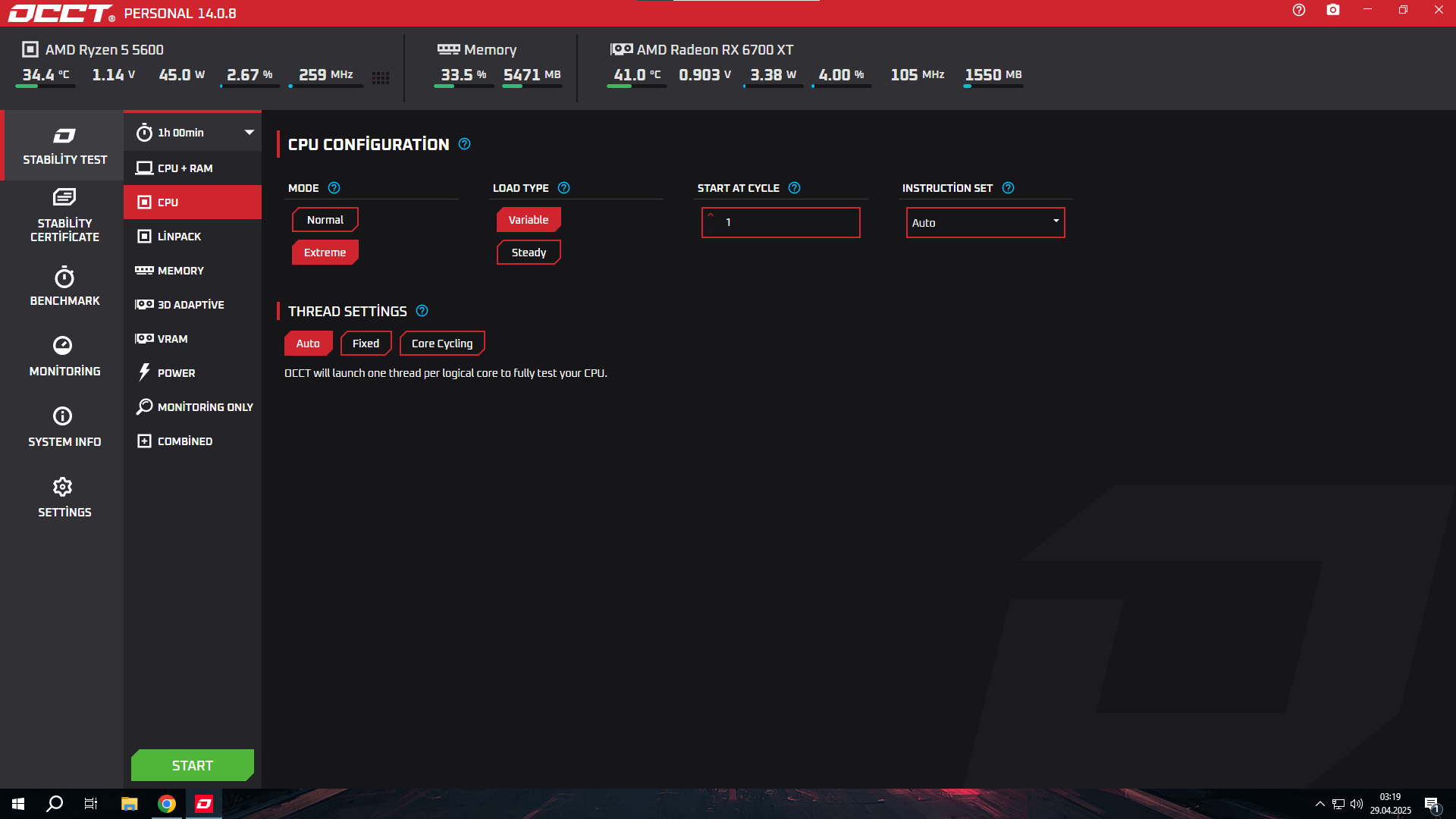Open the Instruction Set Auto dropdown
Viewport: 1456px width, 819px height.
click(985, 223)
